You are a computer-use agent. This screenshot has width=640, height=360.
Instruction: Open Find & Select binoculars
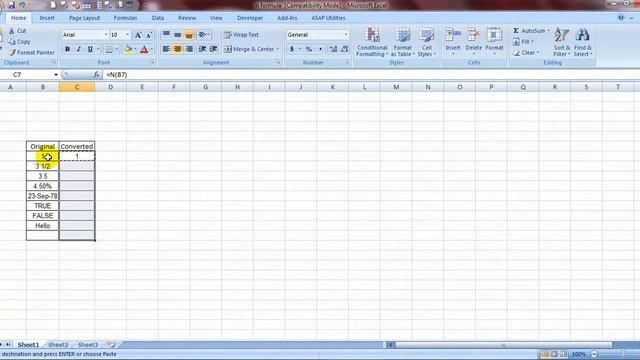click(582, 42)
